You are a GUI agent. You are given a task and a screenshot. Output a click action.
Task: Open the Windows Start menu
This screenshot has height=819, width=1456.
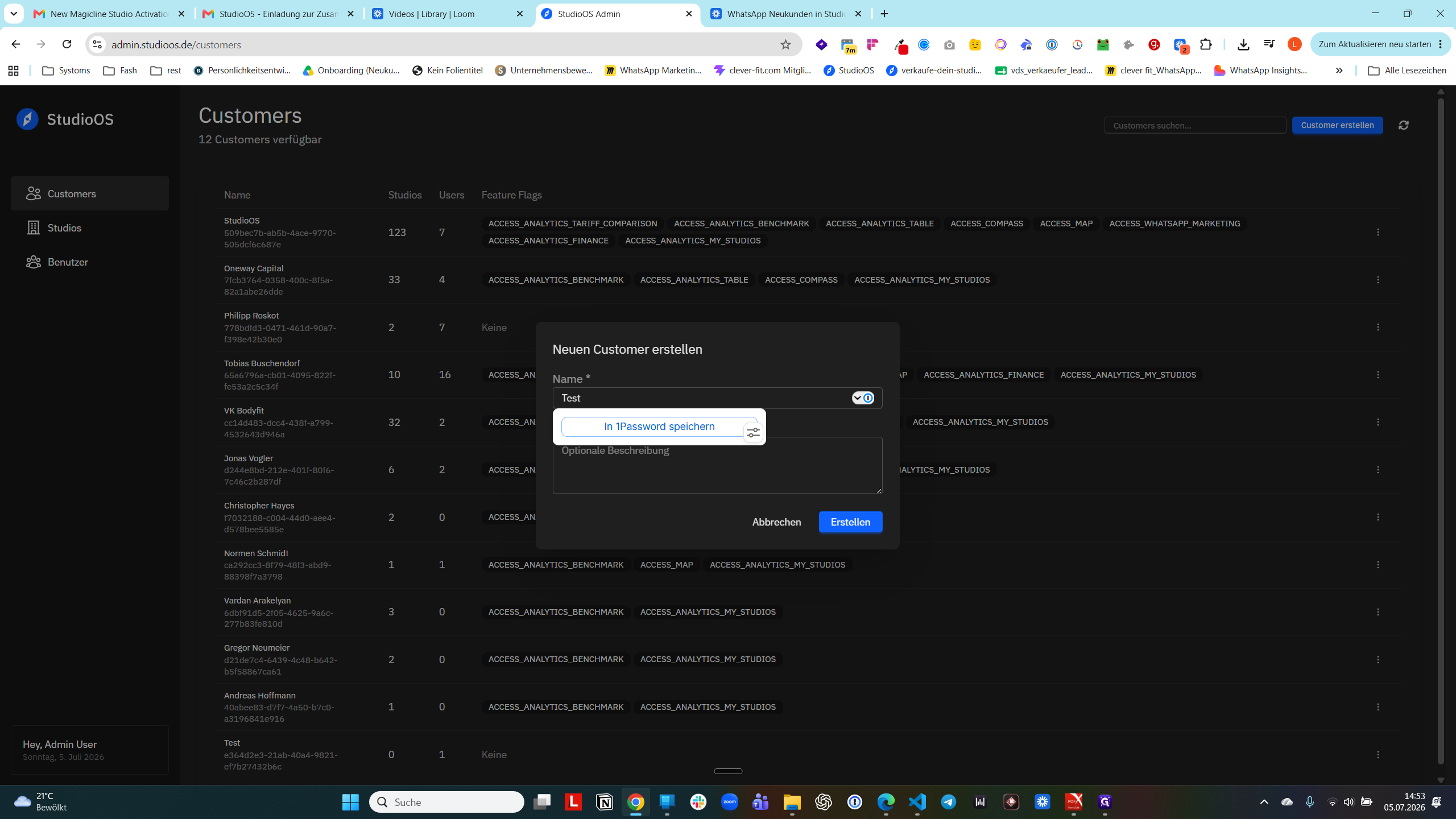[x=350, y=802]
